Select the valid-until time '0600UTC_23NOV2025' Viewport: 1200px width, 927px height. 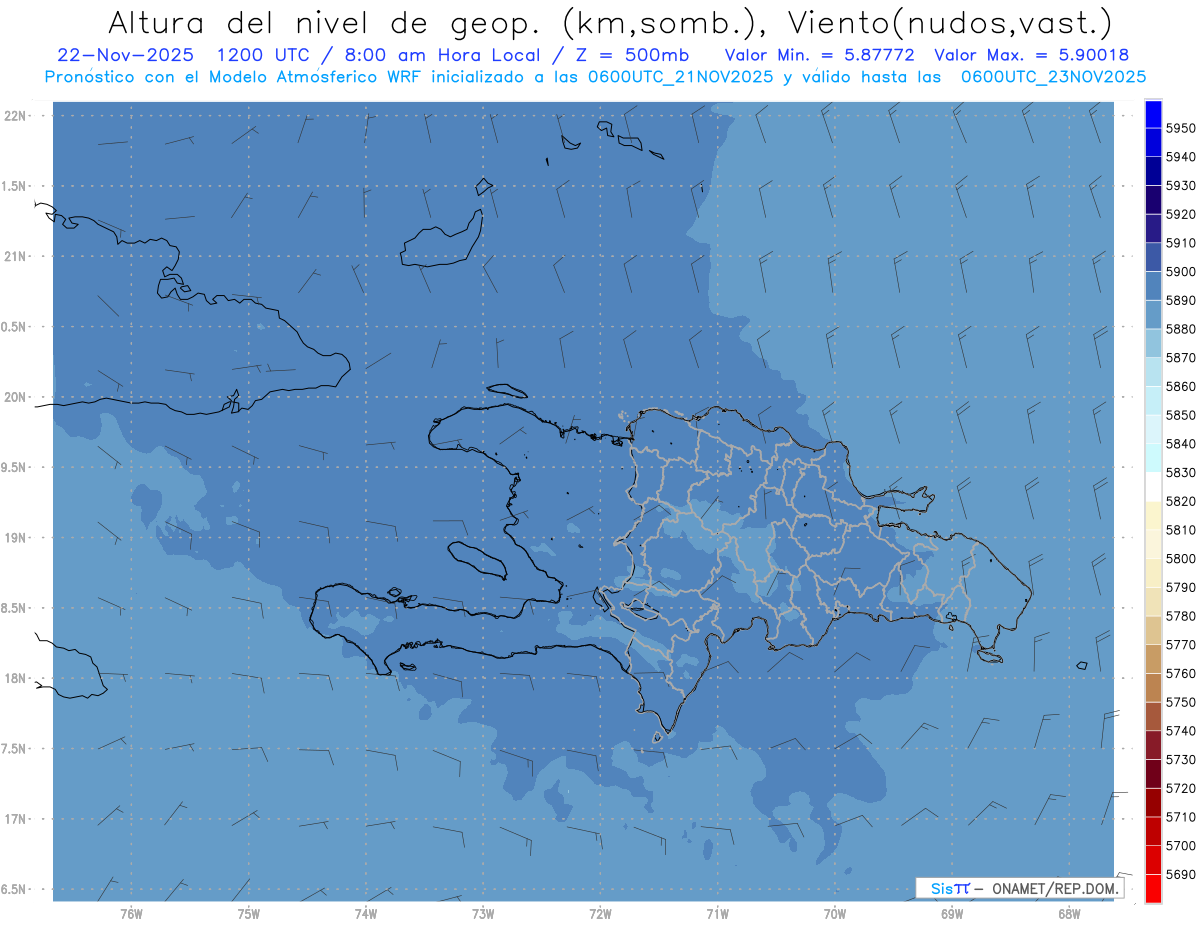1053,76
